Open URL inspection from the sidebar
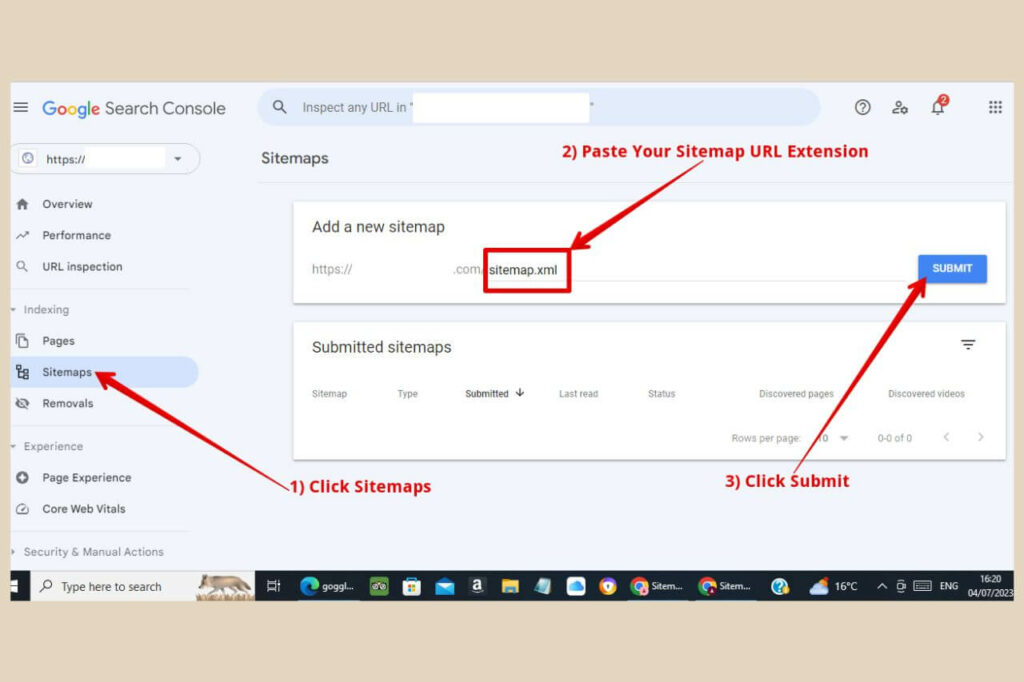Viewport: 1024px width, 682px height. tap(82, 267)
